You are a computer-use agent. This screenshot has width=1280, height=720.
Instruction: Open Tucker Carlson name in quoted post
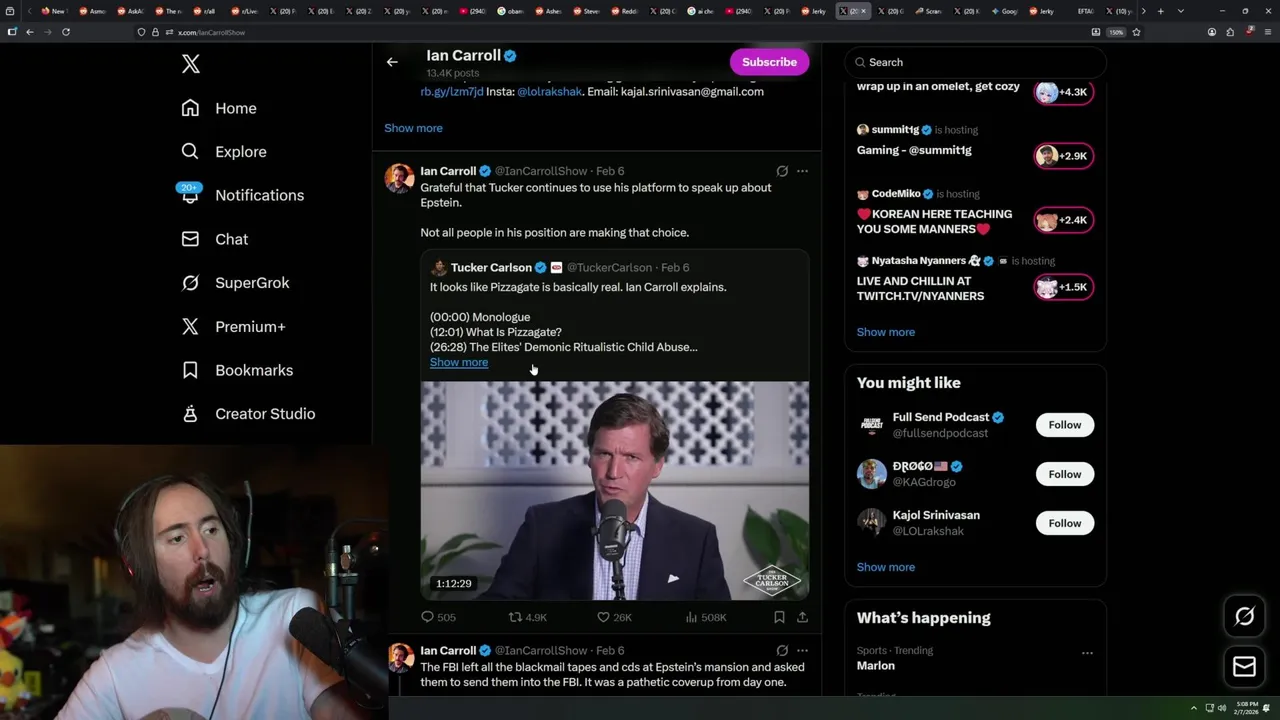491,267
